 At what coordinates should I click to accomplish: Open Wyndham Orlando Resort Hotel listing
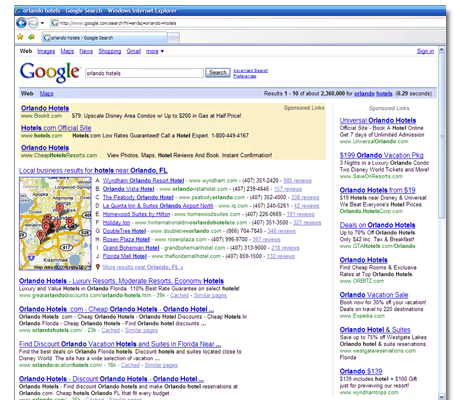click(x=143, y=181)
